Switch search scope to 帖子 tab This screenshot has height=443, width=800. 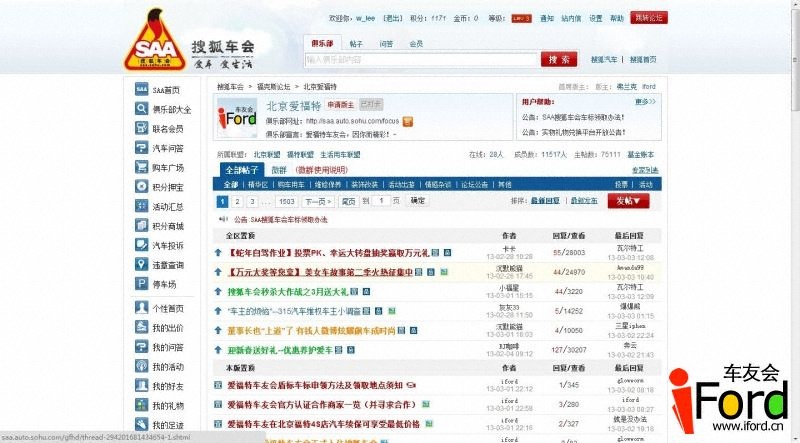click(356, 44)
